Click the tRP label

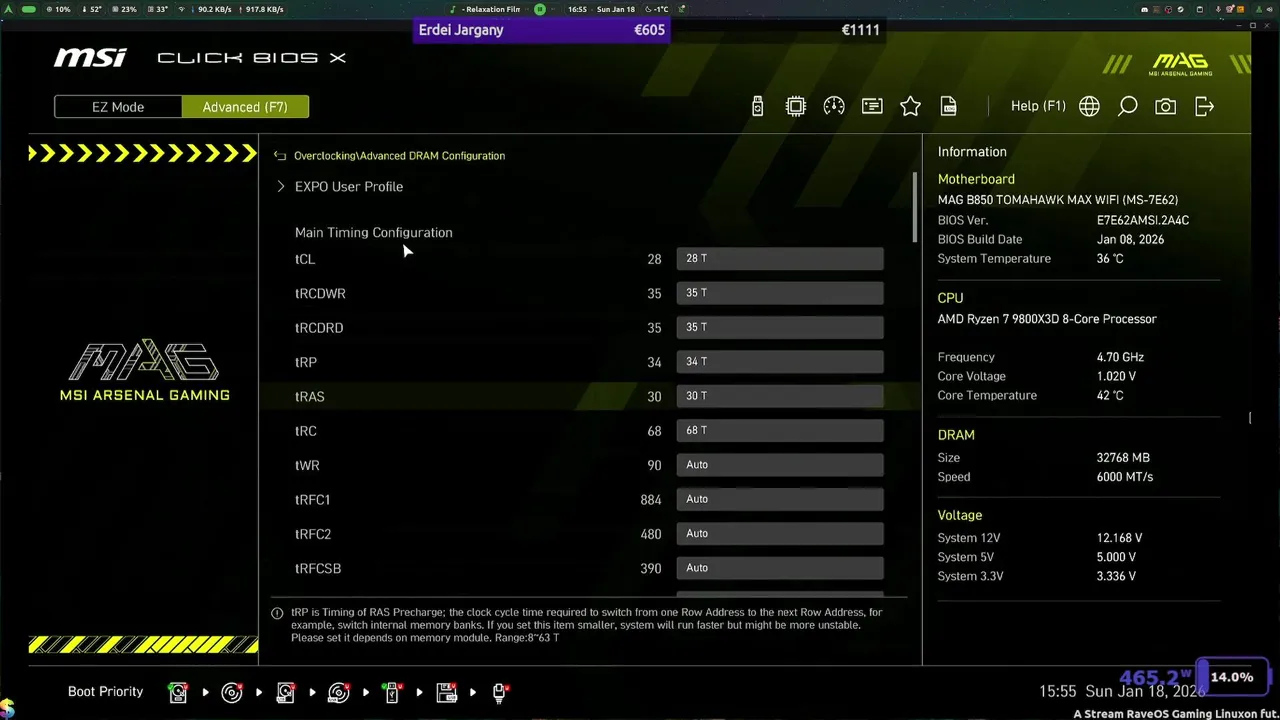click(306, 362)
